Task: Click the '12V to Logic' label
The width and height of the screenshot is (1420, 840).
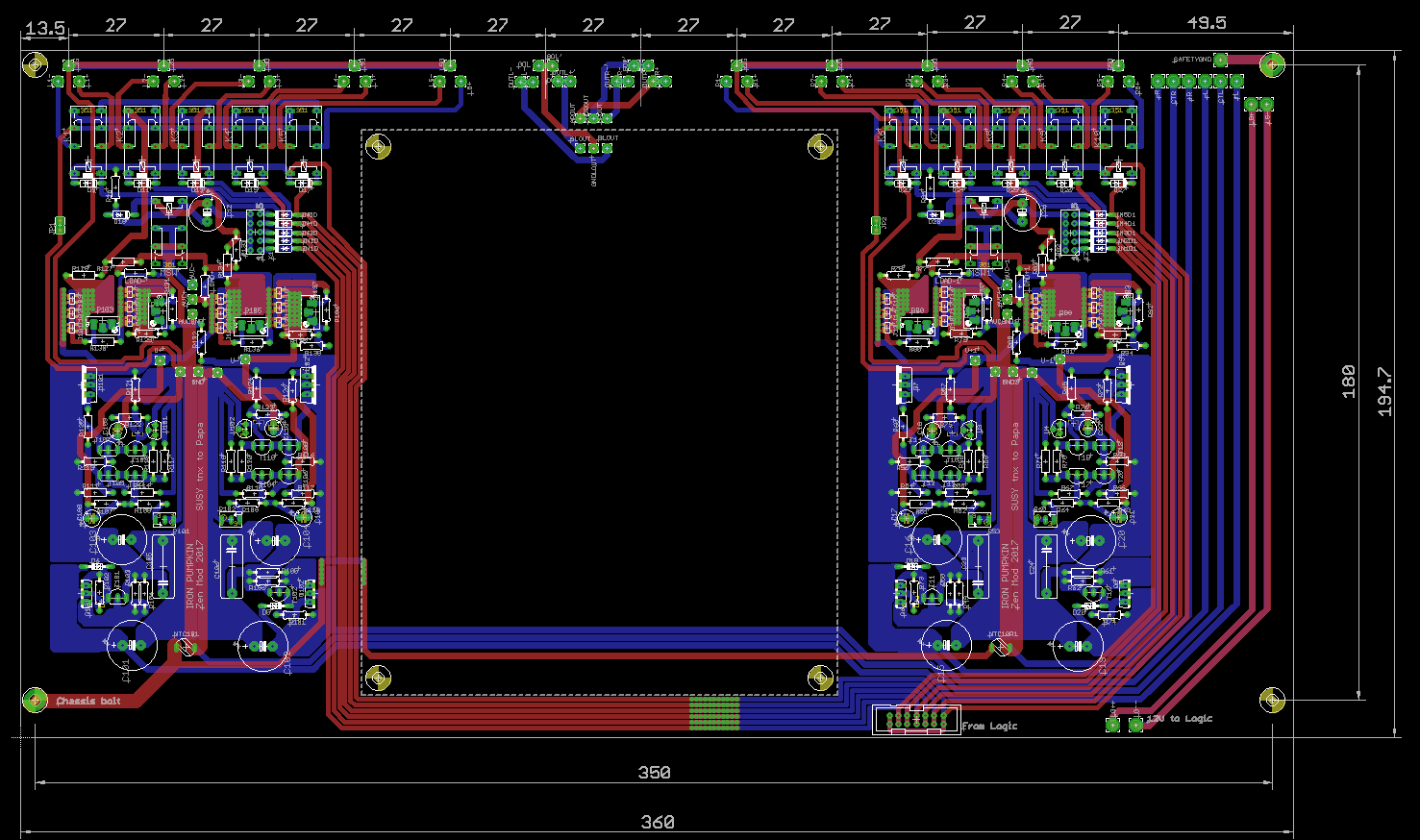Action: [1180, 719]
